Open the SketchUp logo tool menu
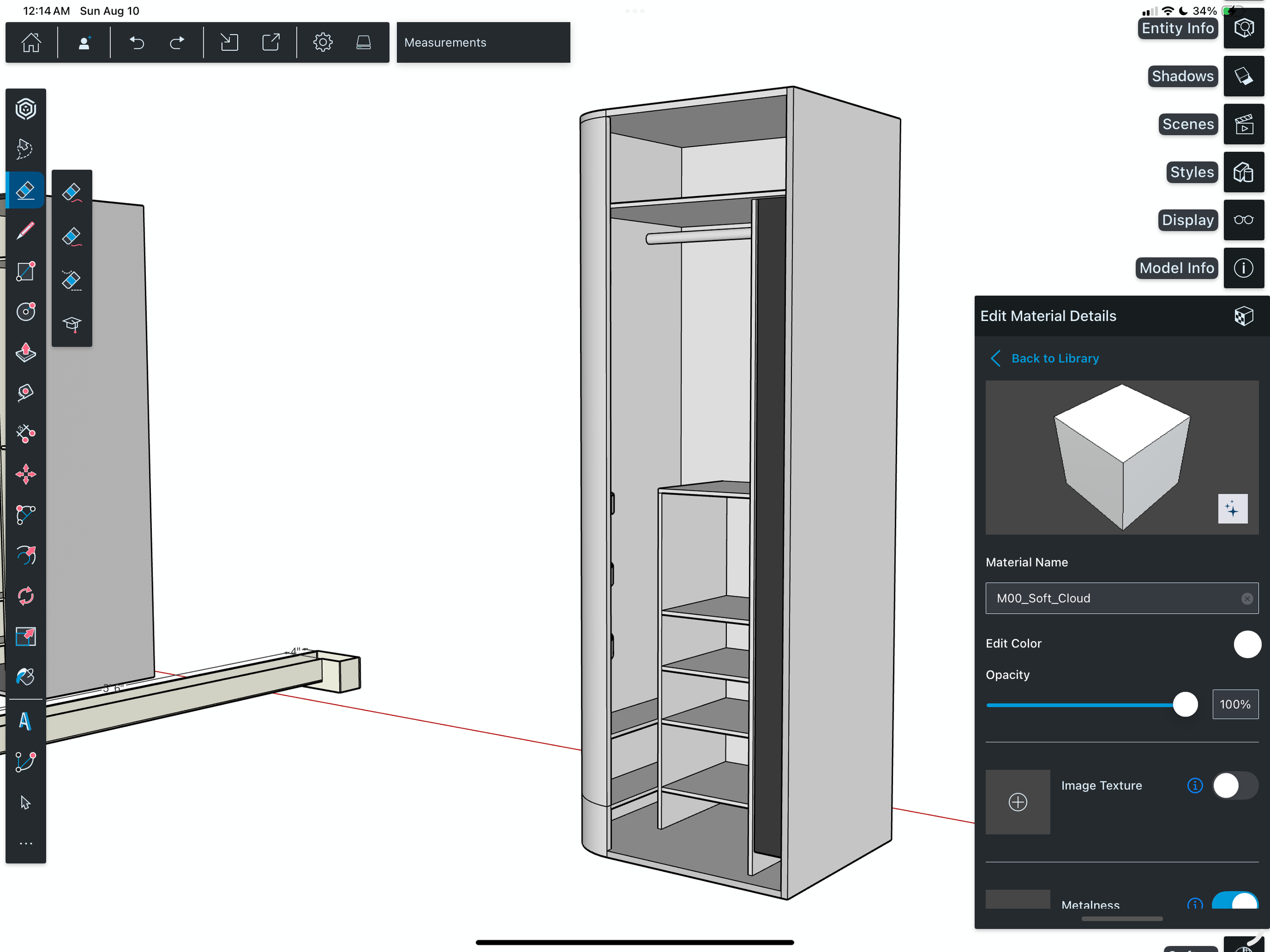1270x952 pixels. pyautogui.click(x=26, y=109)
